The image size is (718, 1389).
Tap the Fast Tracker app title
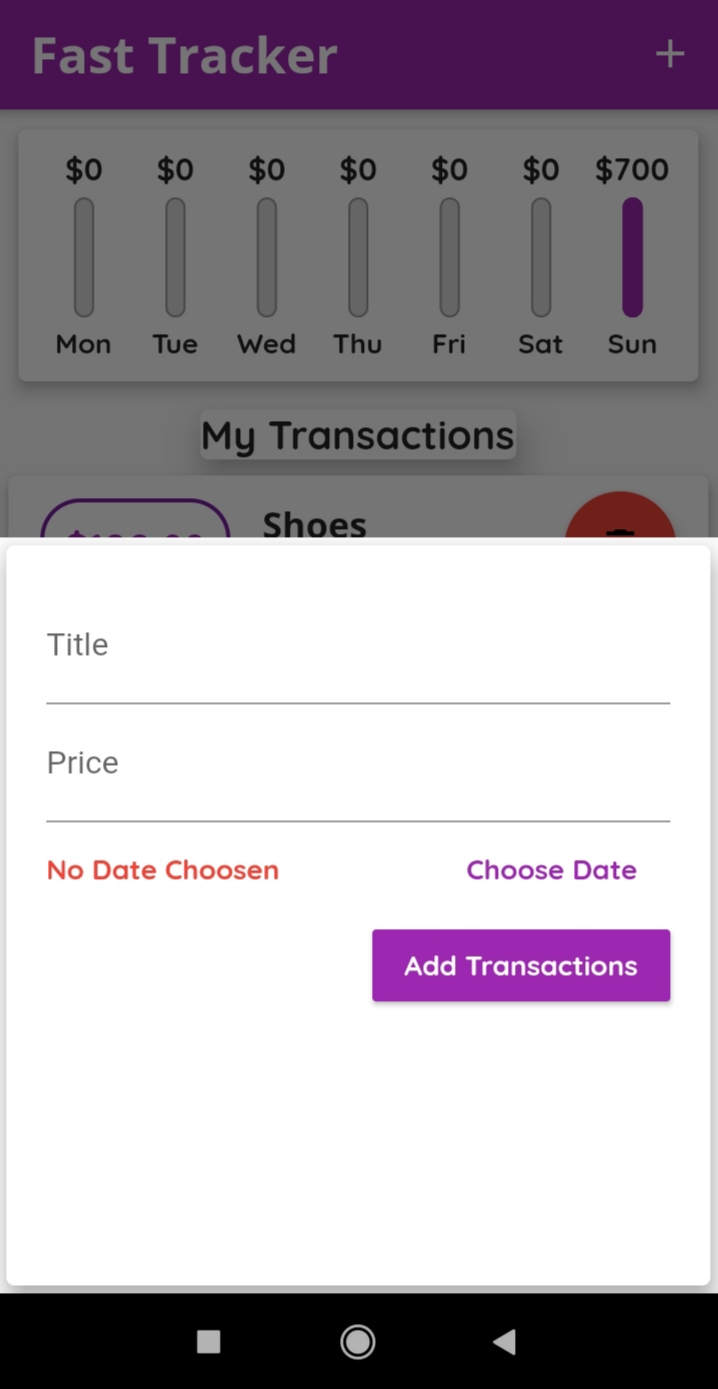[184, 55]
